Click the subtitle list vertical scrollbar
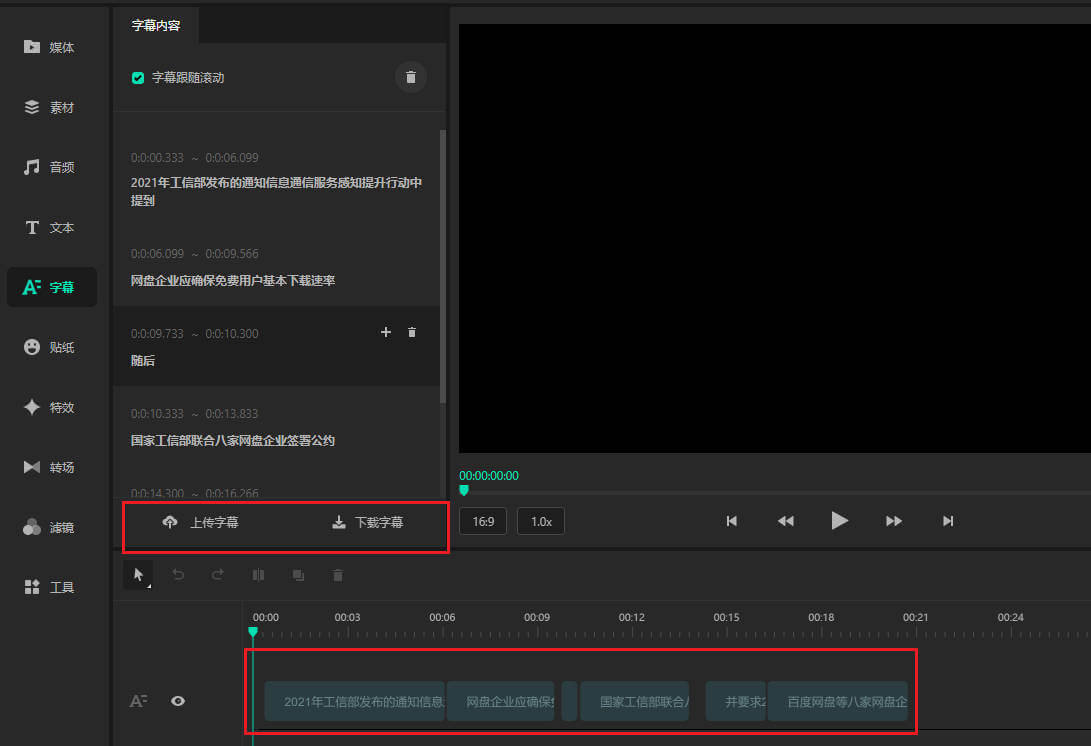The width and height of the screenshot is (1091, 746). 443,267
